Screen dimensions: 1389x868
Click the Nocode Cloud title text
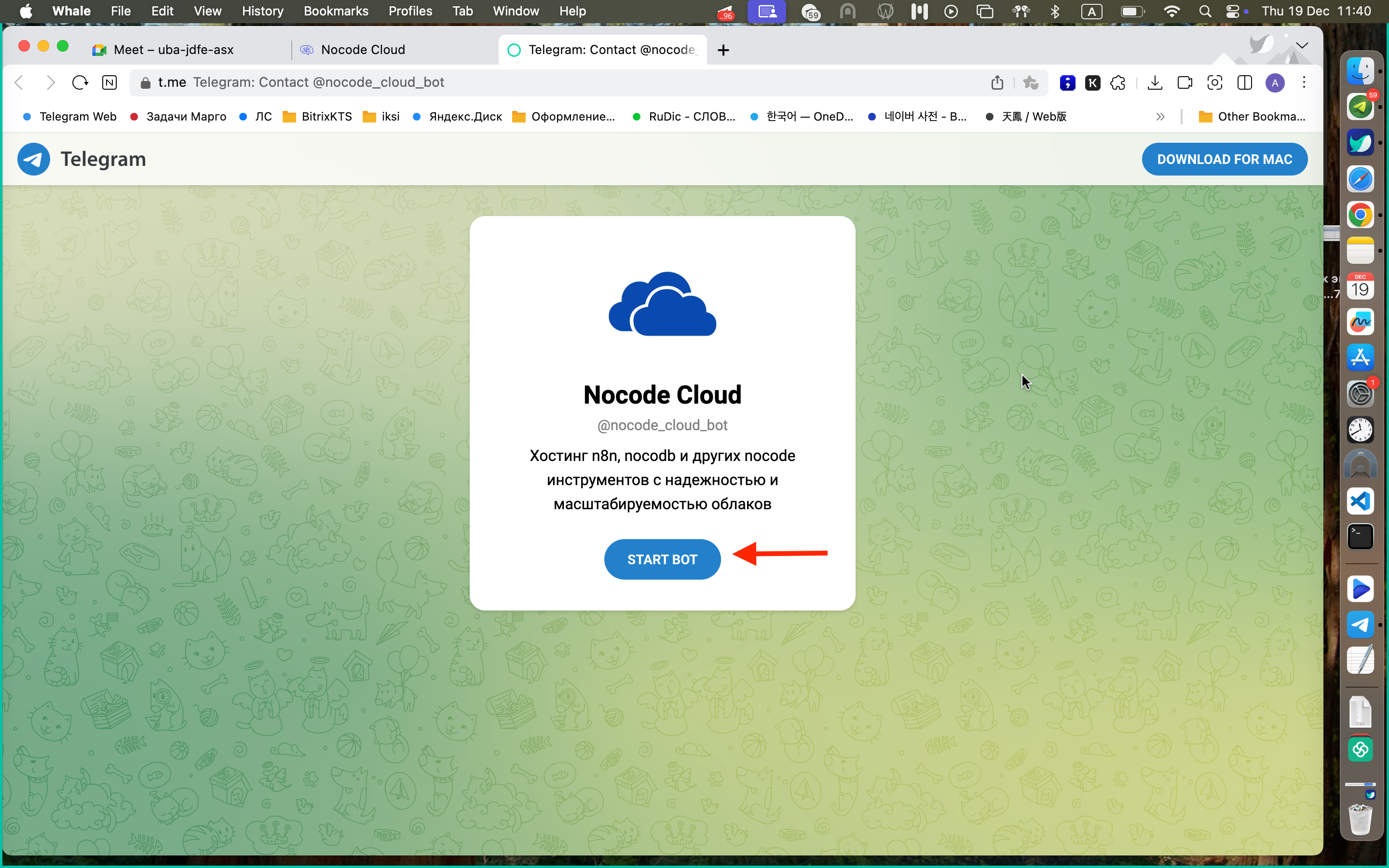pos(662,394)
